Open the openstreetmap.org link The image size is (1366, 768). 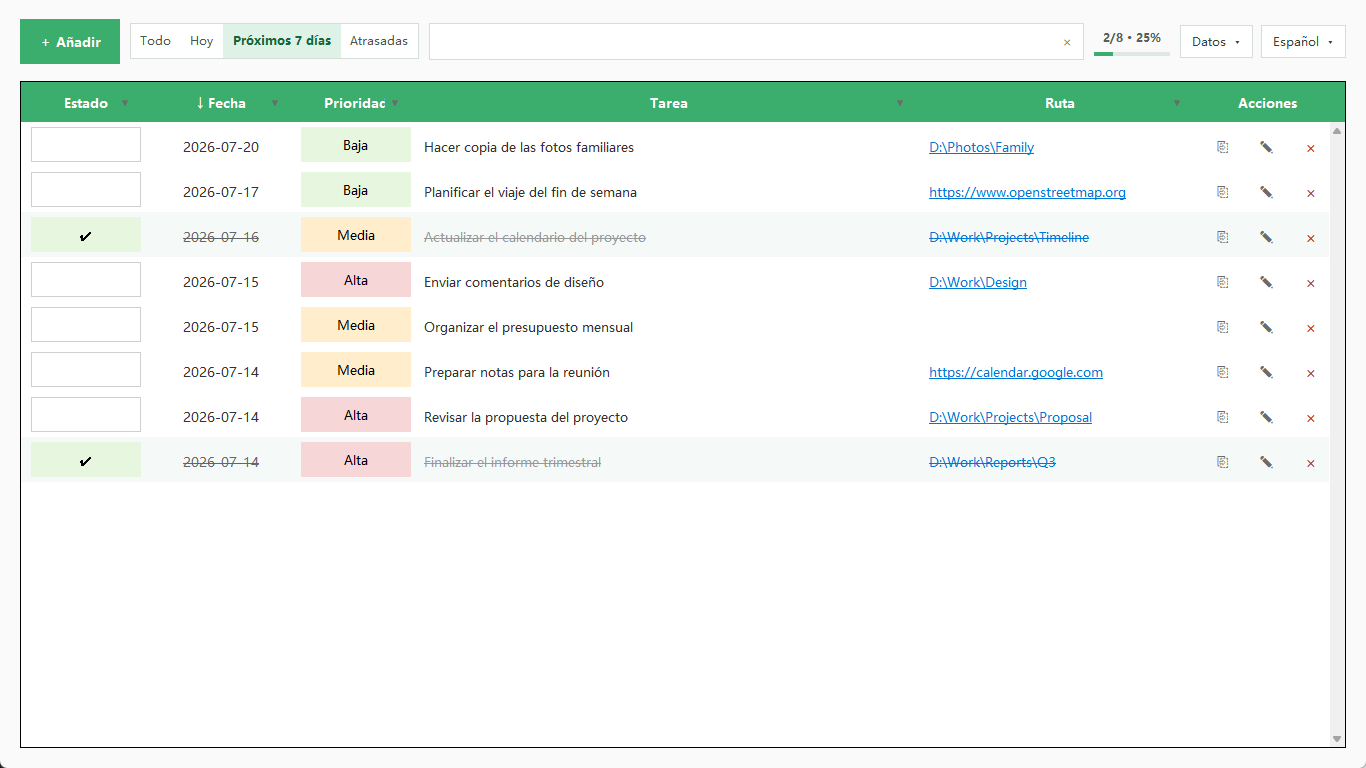(1027, 192)
